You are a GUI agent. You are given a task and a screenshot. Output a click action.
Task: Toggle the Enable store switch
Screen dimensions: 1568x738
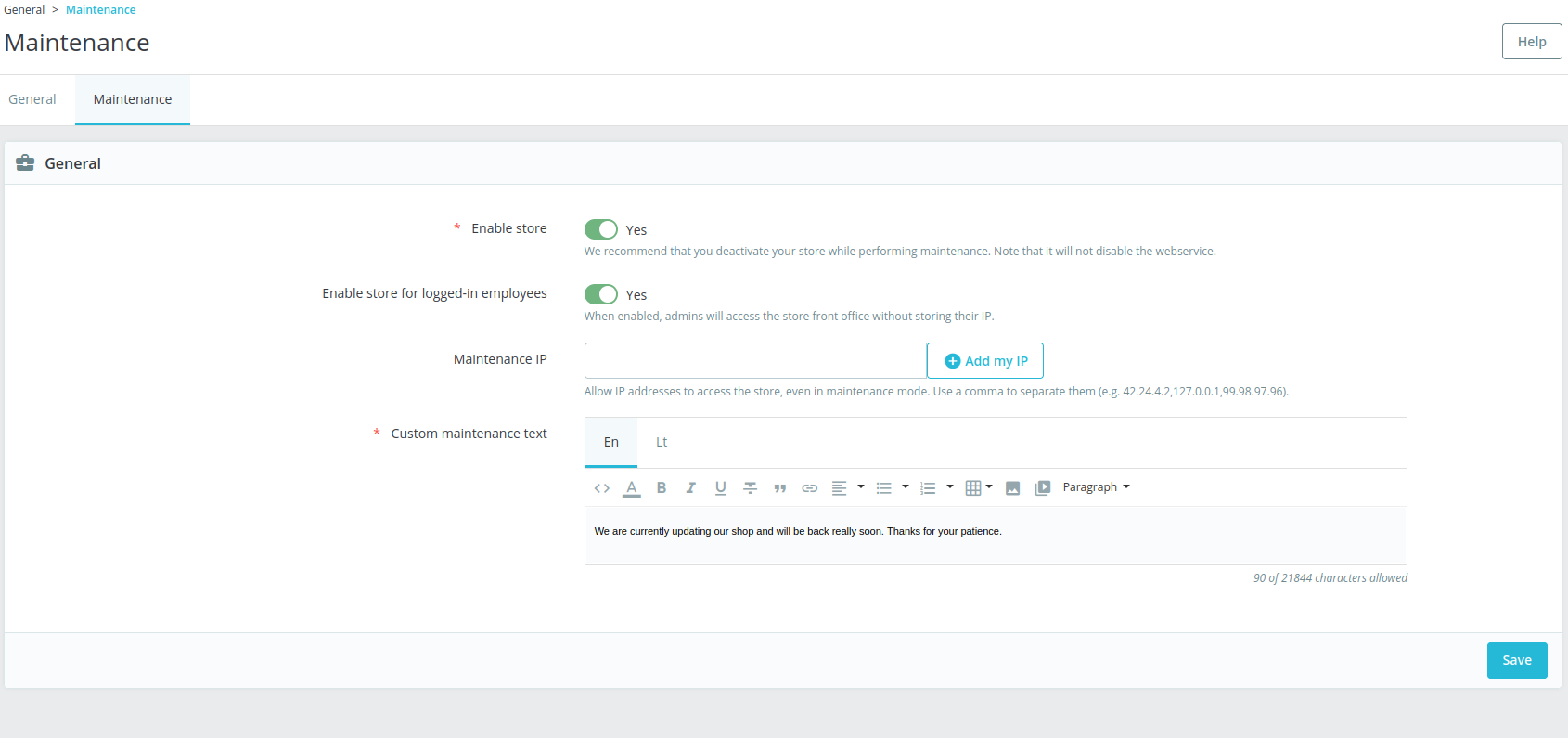pos(601,229)
